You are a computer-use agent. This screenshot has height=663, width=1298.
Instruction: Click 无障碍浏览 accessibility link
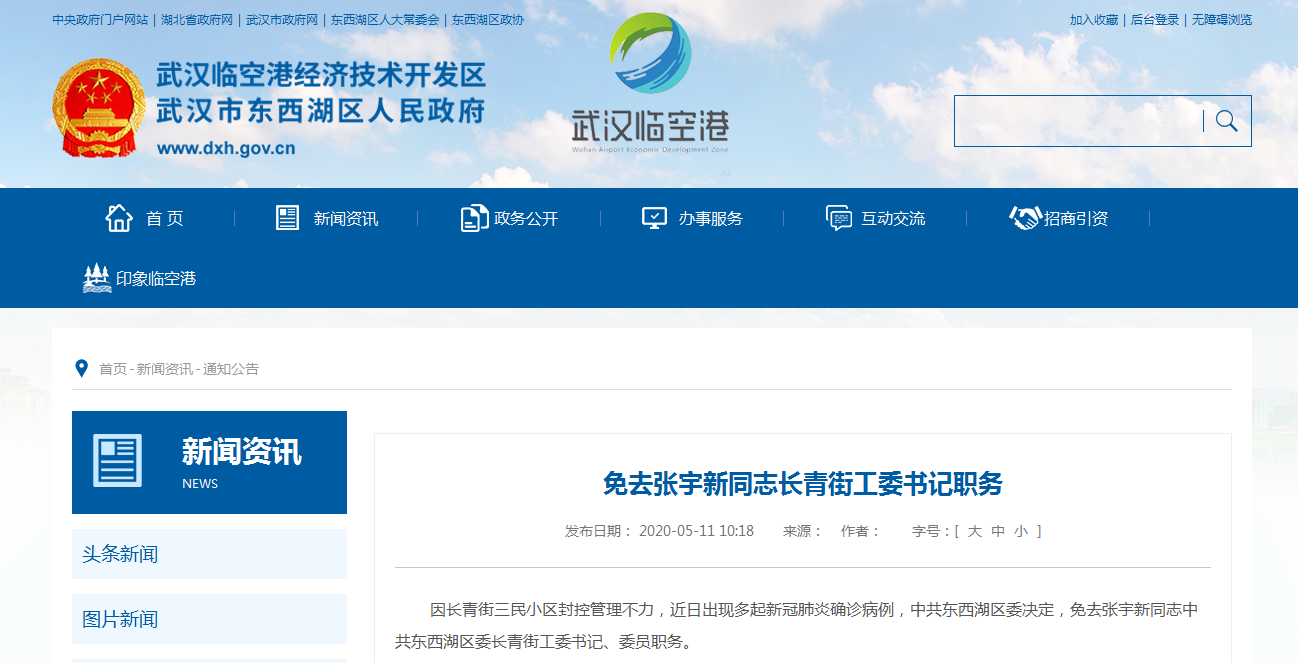tap(1221, 20)
